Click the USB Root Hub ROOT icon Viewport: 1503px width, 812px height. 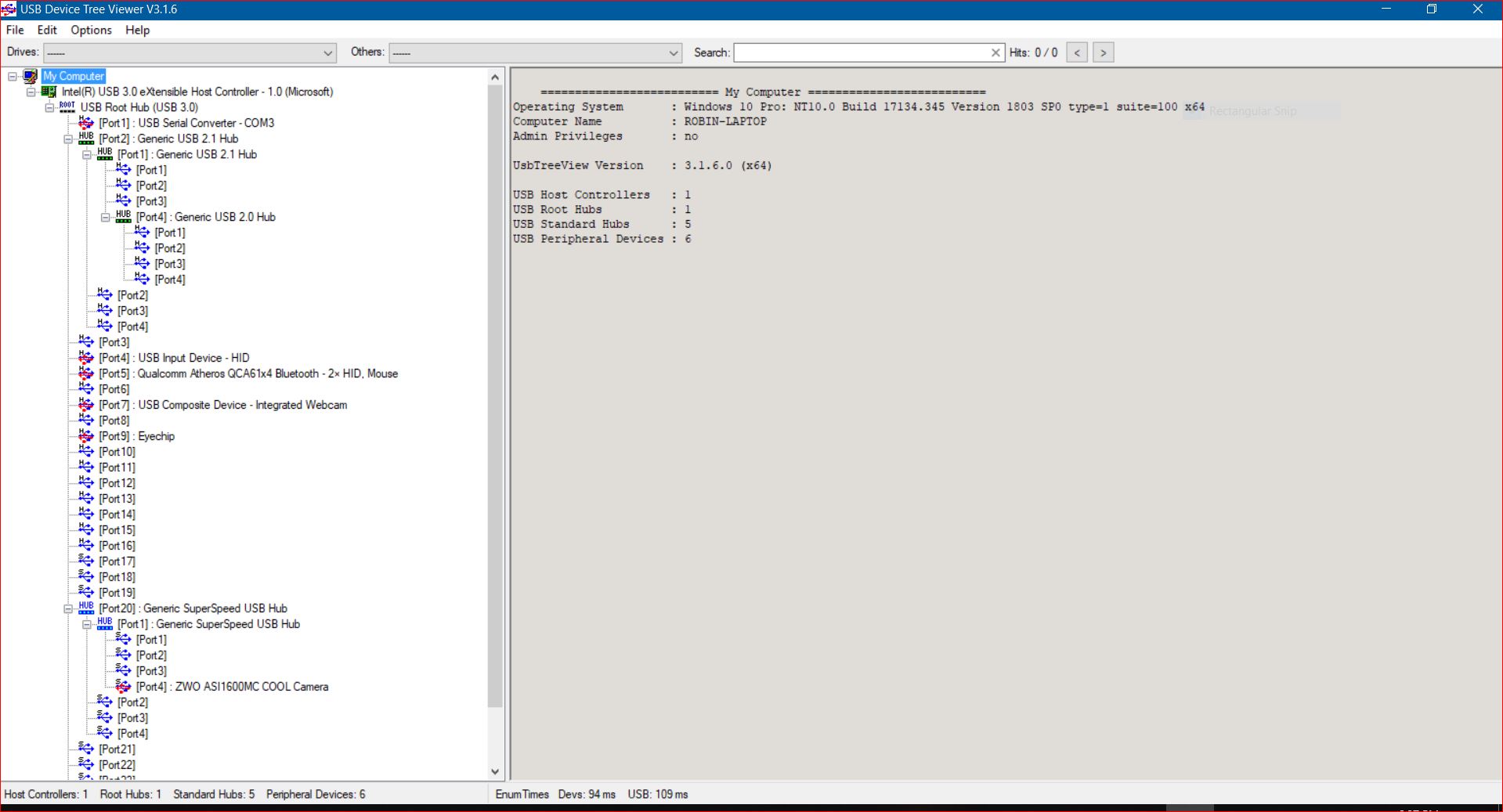click(x=67, y=106)
